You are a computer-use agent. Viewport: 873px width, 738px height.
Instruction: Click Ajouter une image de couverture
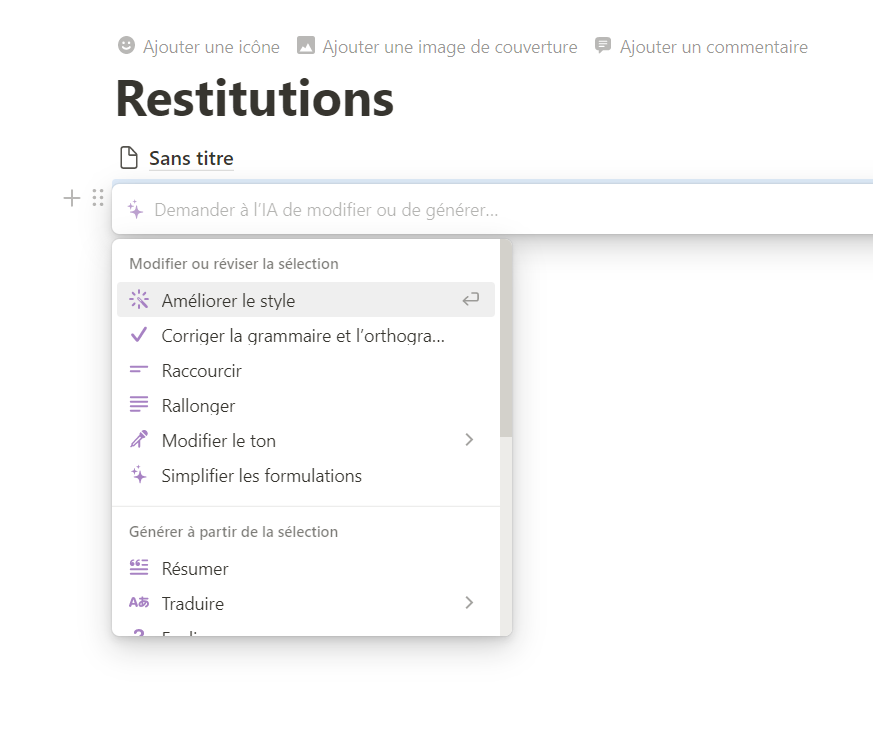tap(438, 46)
